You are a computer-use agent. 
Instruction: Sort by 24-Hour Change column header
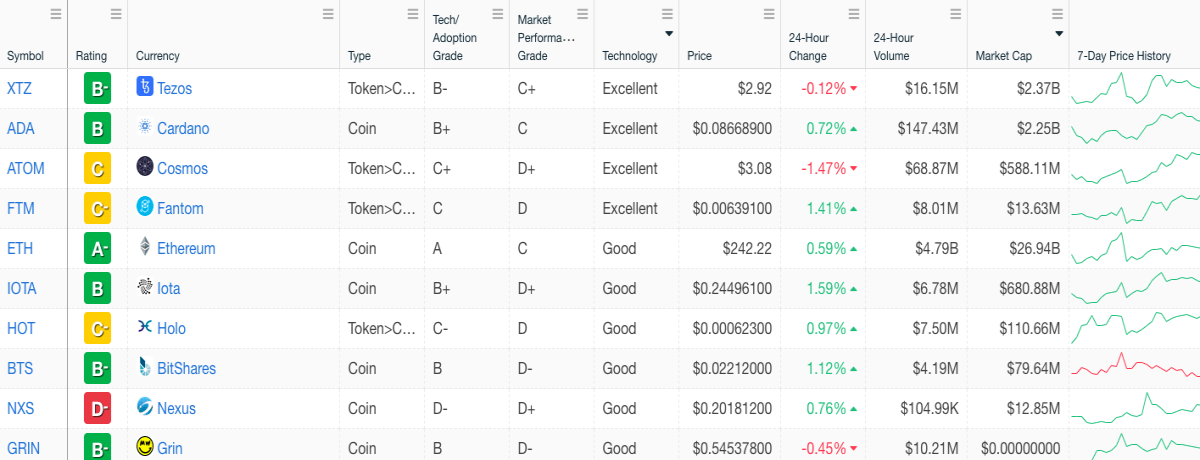click(809, 47)
